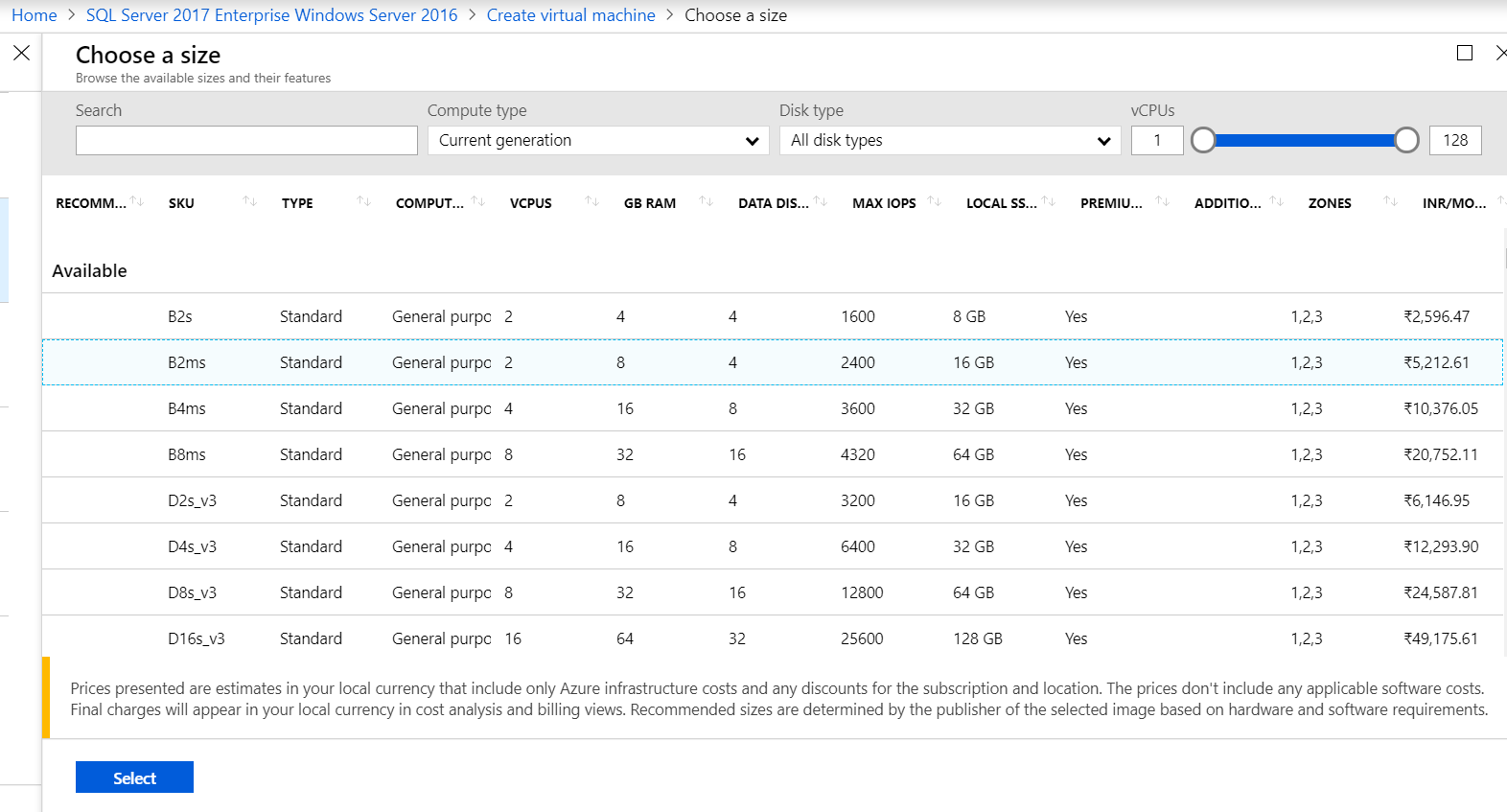The image size is (1507, 812).
Task: Click the 3200 max IOPS value
Action: pyautogui.click(x=858, y=500)
